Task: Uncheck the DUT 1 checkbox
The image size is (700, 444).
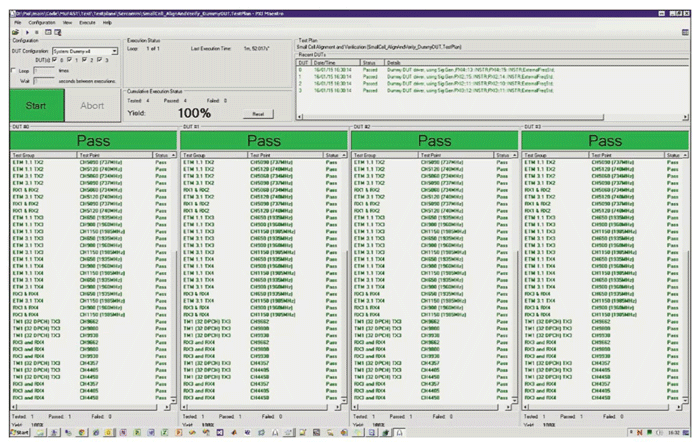Action: pyautogui.click(x=70, y=59)
